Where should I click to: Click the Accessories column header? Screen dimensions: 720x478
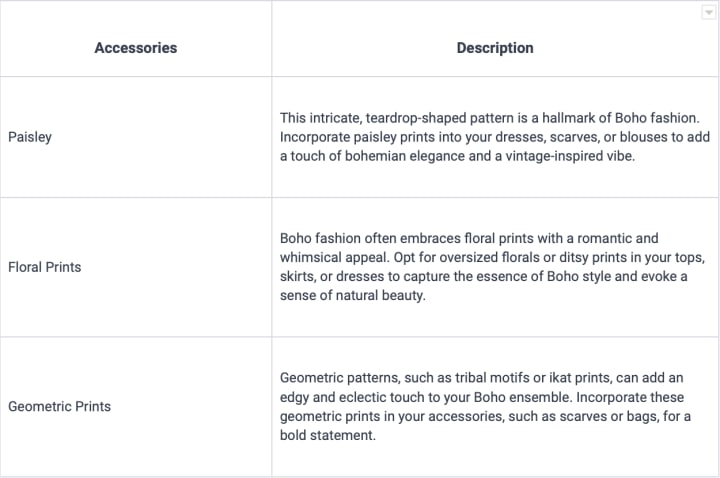click(x=135, y=48)
